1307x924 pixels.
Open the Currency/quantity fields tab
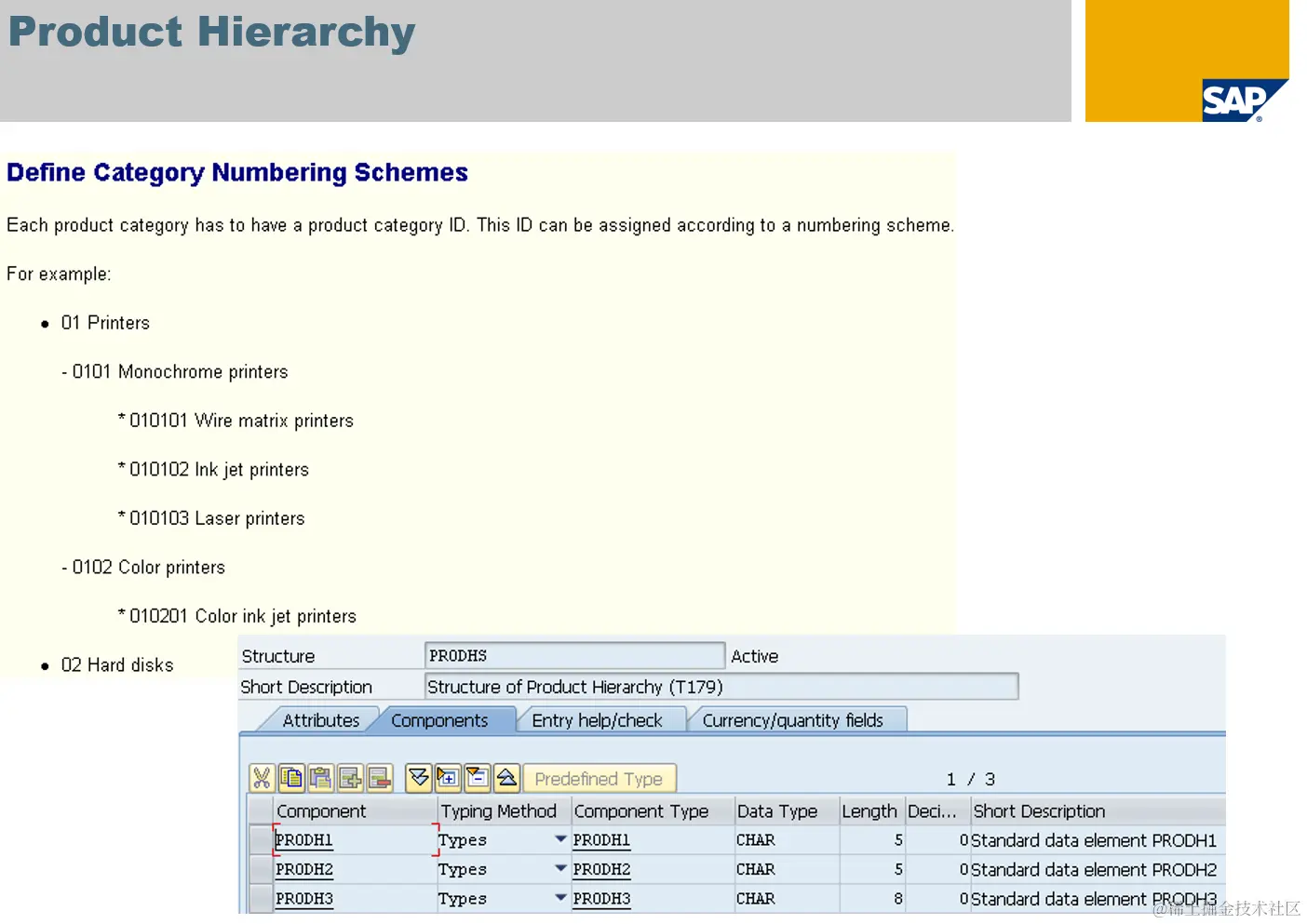click(792, 720)
